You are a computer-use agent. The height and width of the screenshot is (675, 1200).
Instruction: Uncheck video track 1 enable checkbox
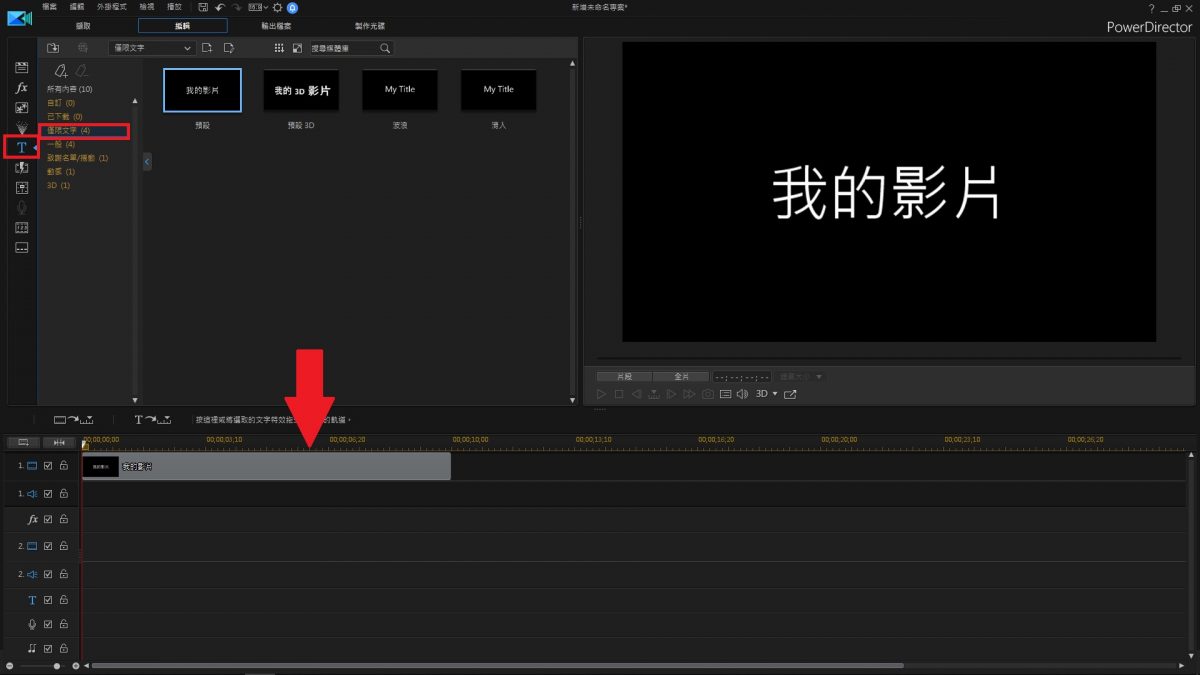(48, 466)
